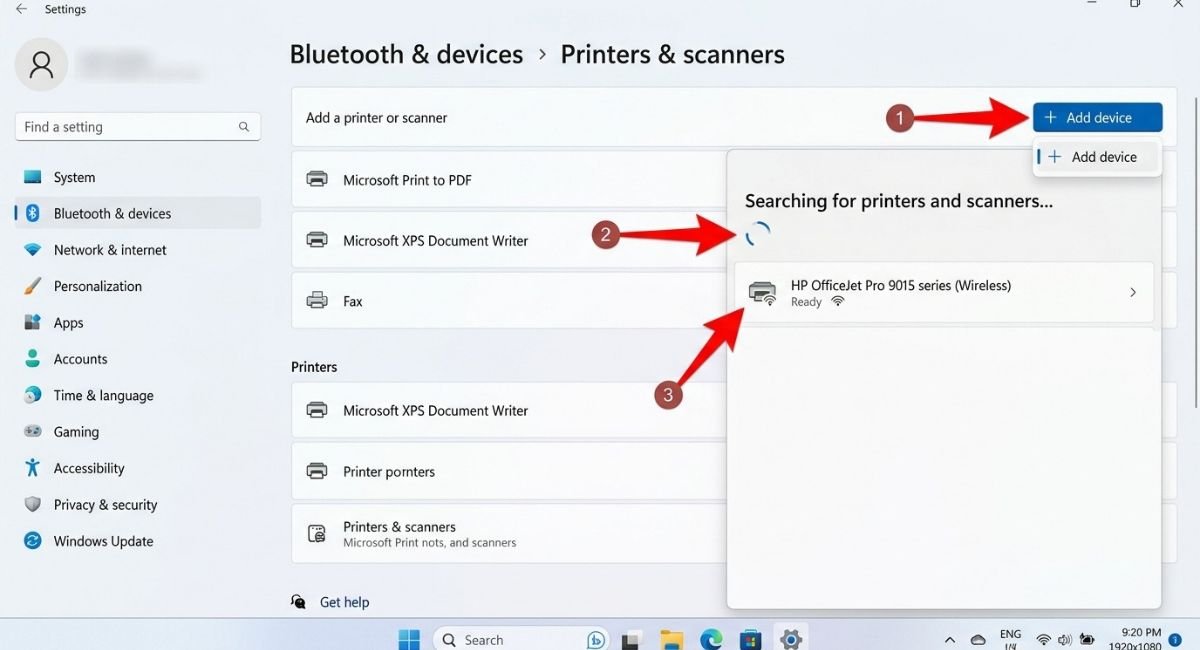The width and height of the screenshot is (1200, 650).
Task: Click the Printers & scanners page title
Action: 672,54
